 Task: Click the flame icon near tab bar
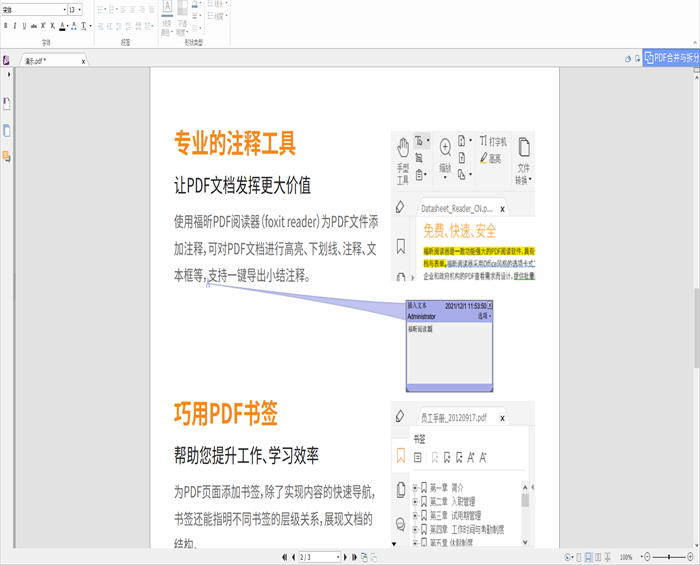pos(628,58)
